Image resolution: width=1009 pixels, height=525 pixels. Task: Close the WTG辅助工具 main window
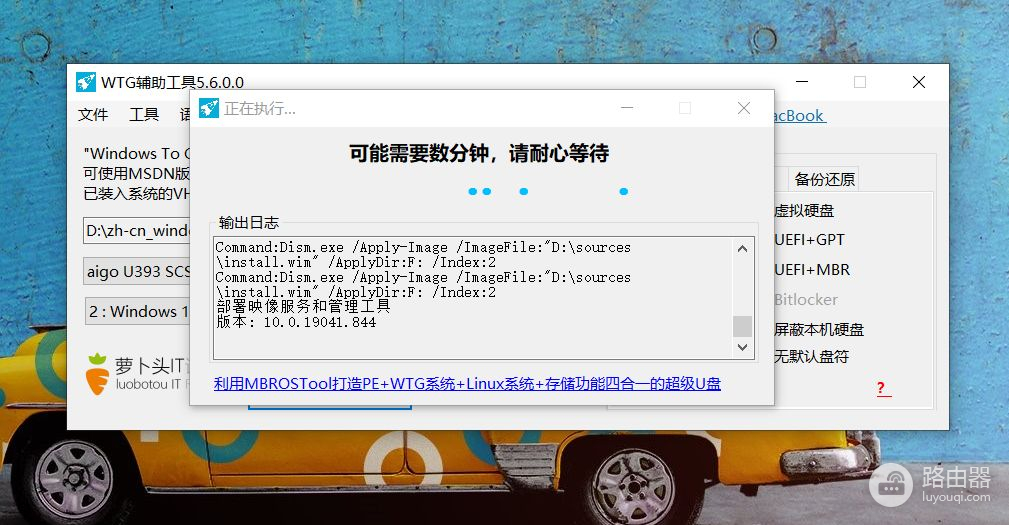[x=919, y=82]
